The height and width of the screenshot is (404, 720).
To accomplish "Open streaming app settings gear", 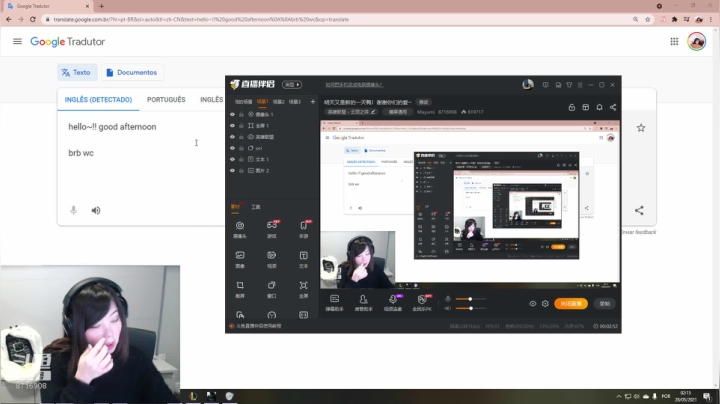I will pos(545,303).
